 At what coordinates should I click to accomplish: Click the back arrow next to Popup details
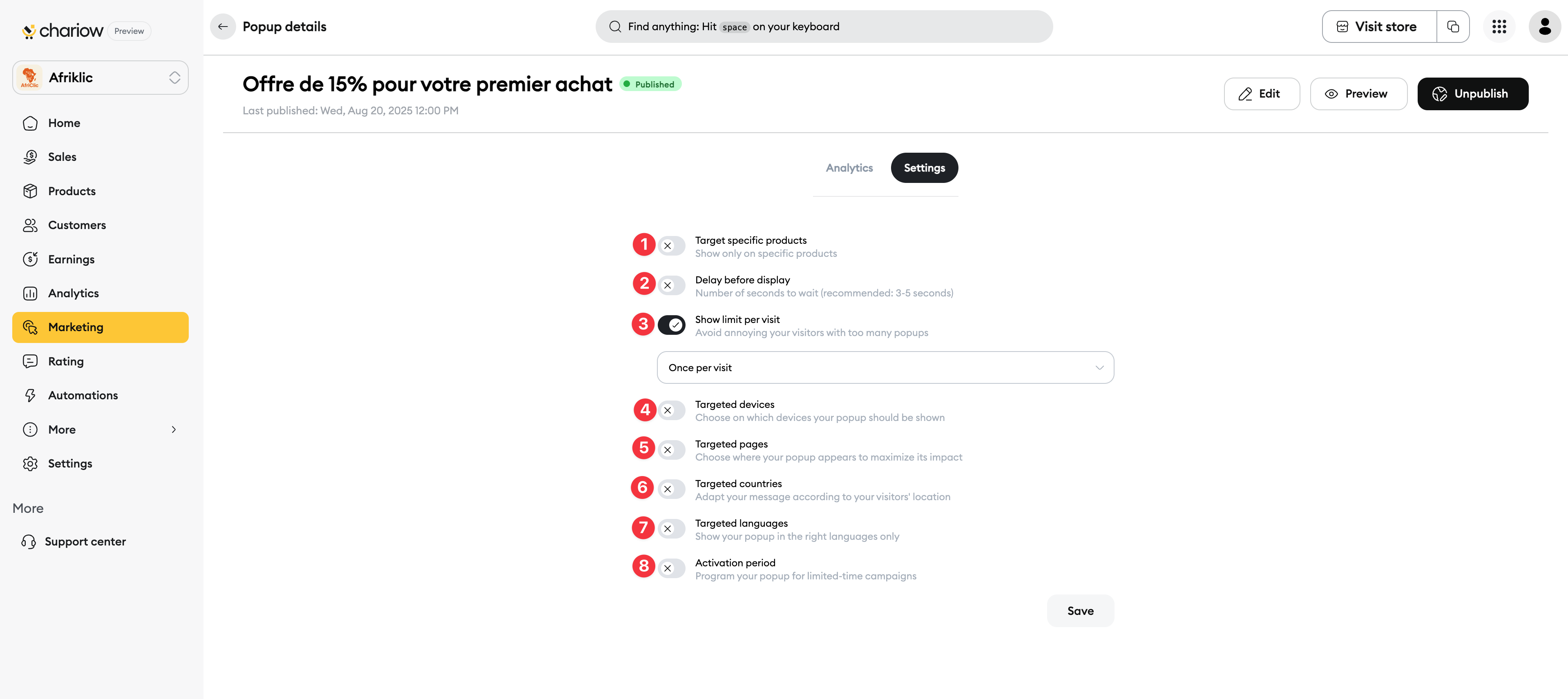pyautogui.click(x=223, y=27)
